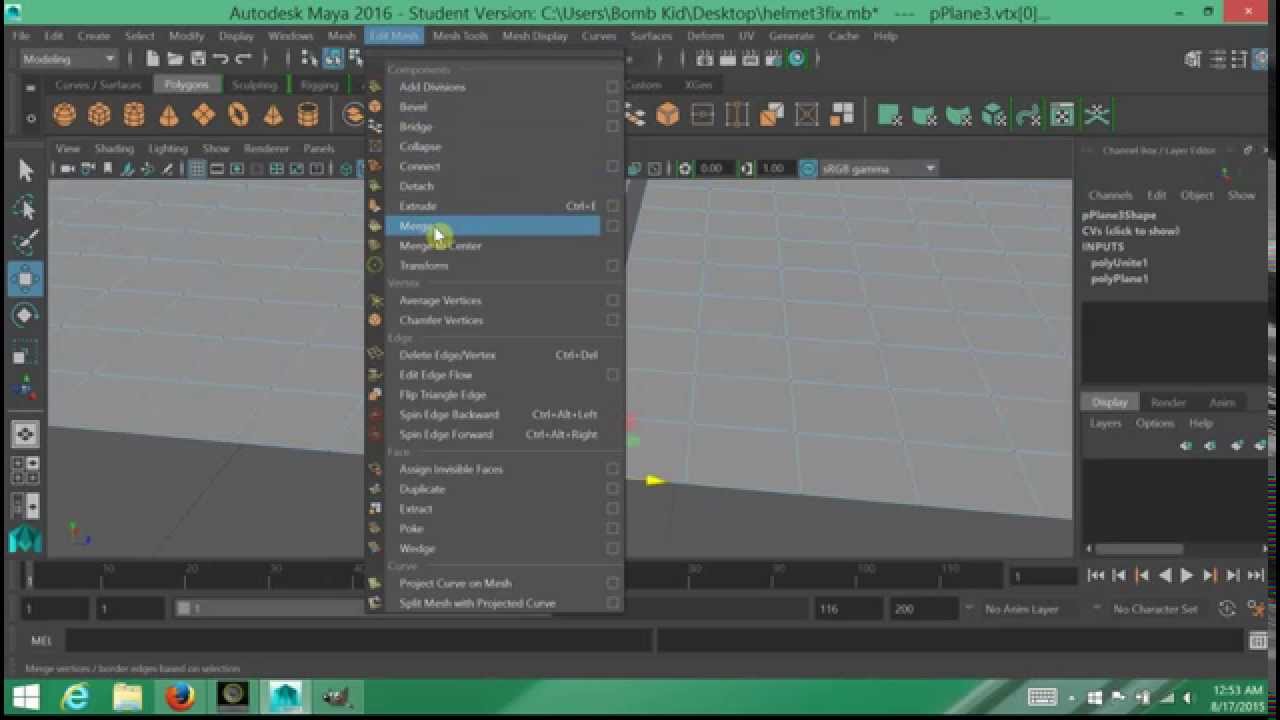Activate the Paint selection tool

[26, 243]
